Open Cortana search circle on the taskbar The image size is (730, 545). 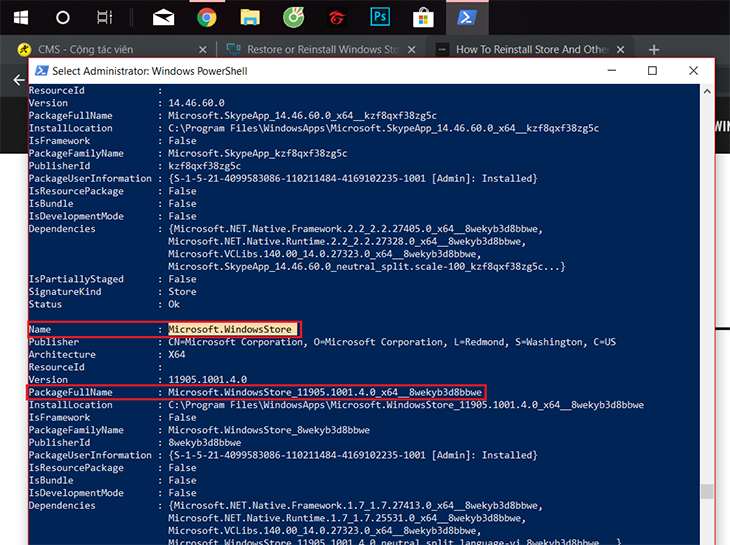pyautogui.click(x=62, y=18)
